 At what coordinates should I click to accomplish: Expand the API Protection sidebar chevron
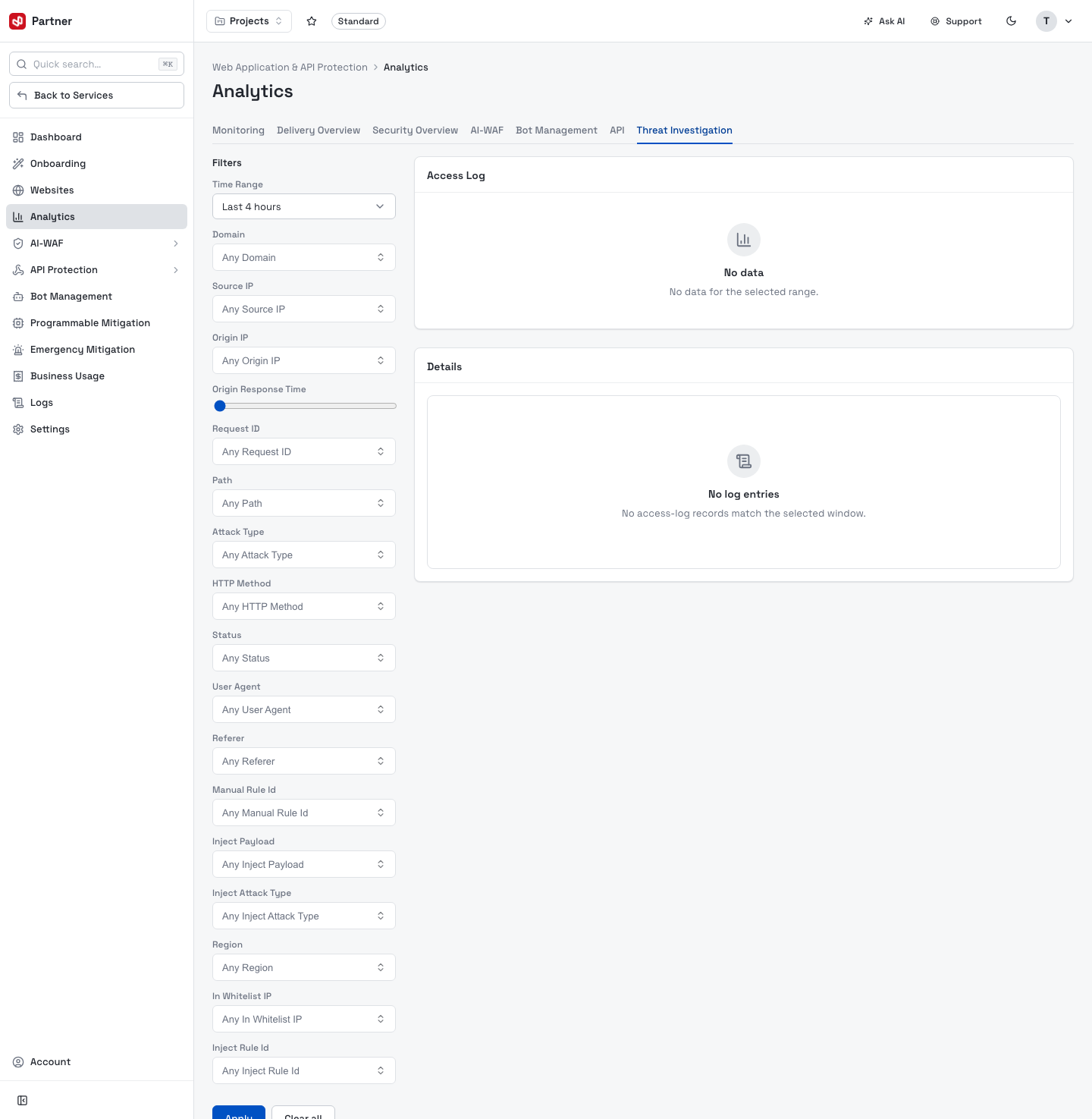(x=176, y=270)
